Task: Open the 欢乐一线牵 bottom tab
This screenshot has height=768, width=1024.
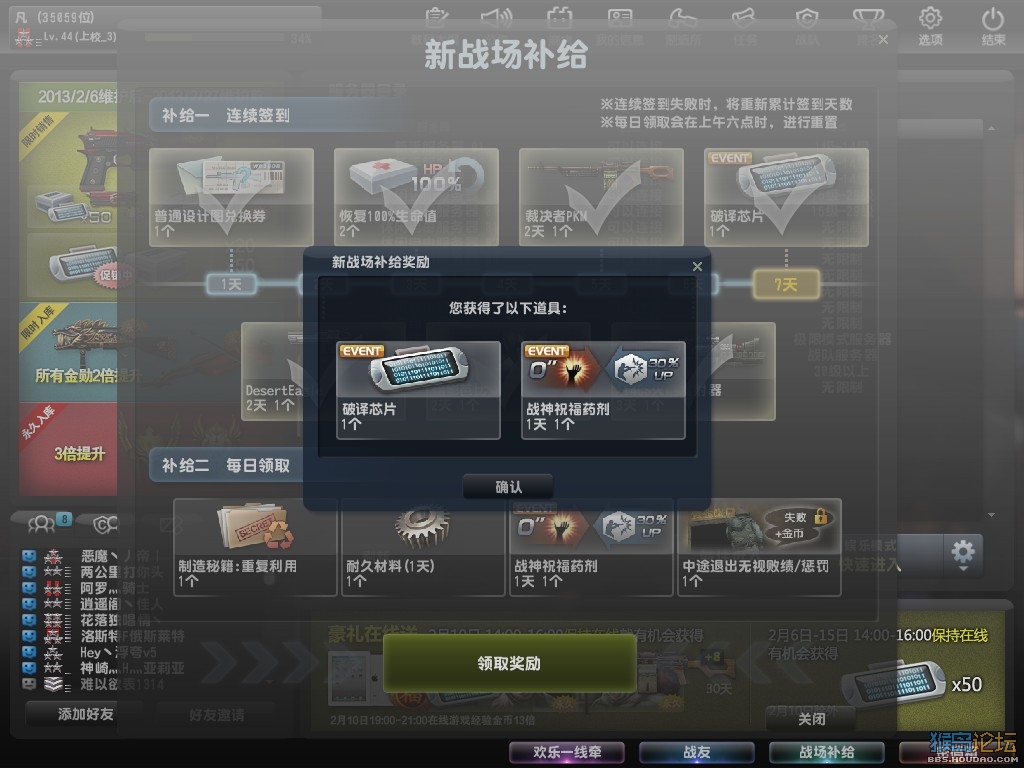Action: [x=567, y=752]
